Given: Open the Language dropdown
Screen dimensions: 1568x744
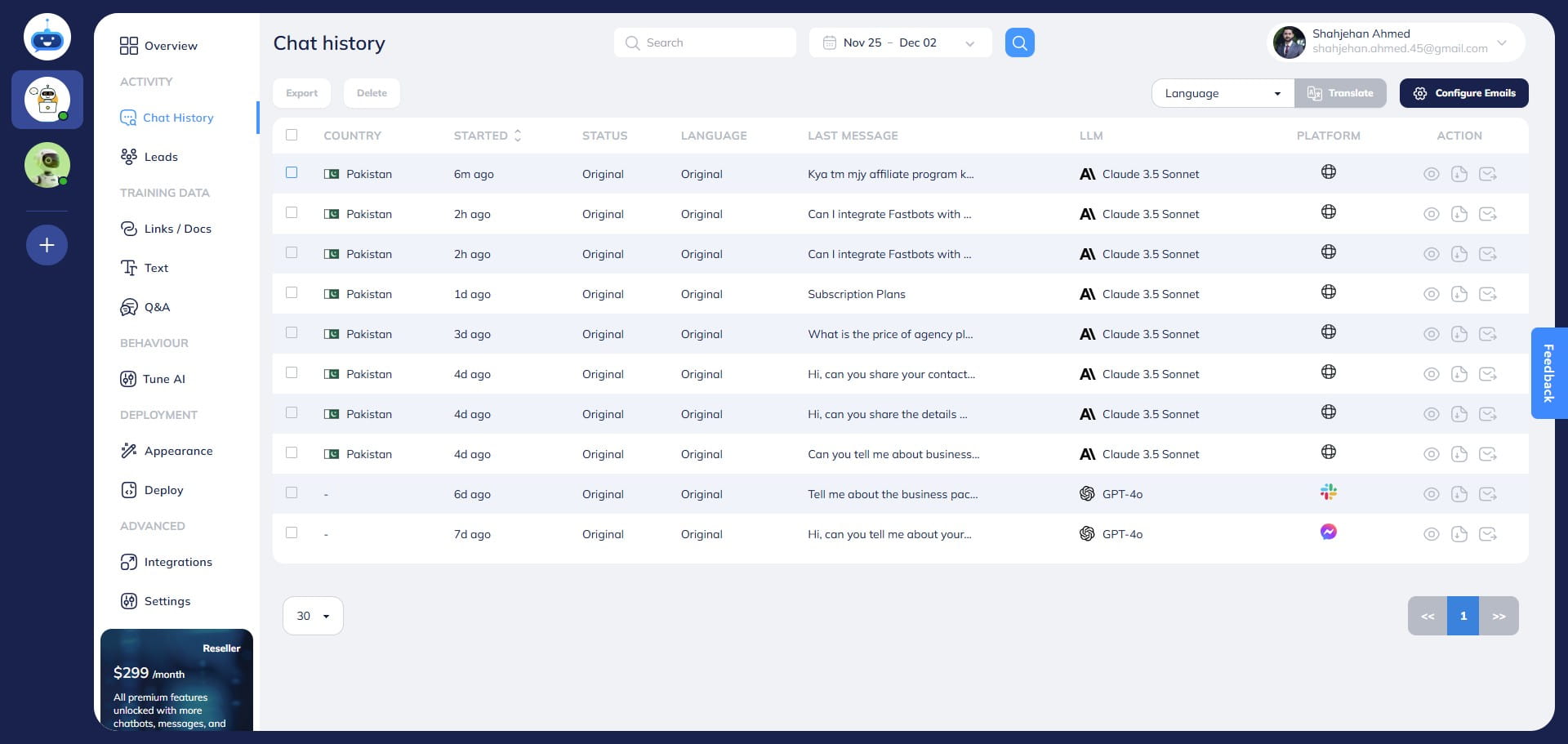Looking at the screenshot, I should (x=1221, y=92).
